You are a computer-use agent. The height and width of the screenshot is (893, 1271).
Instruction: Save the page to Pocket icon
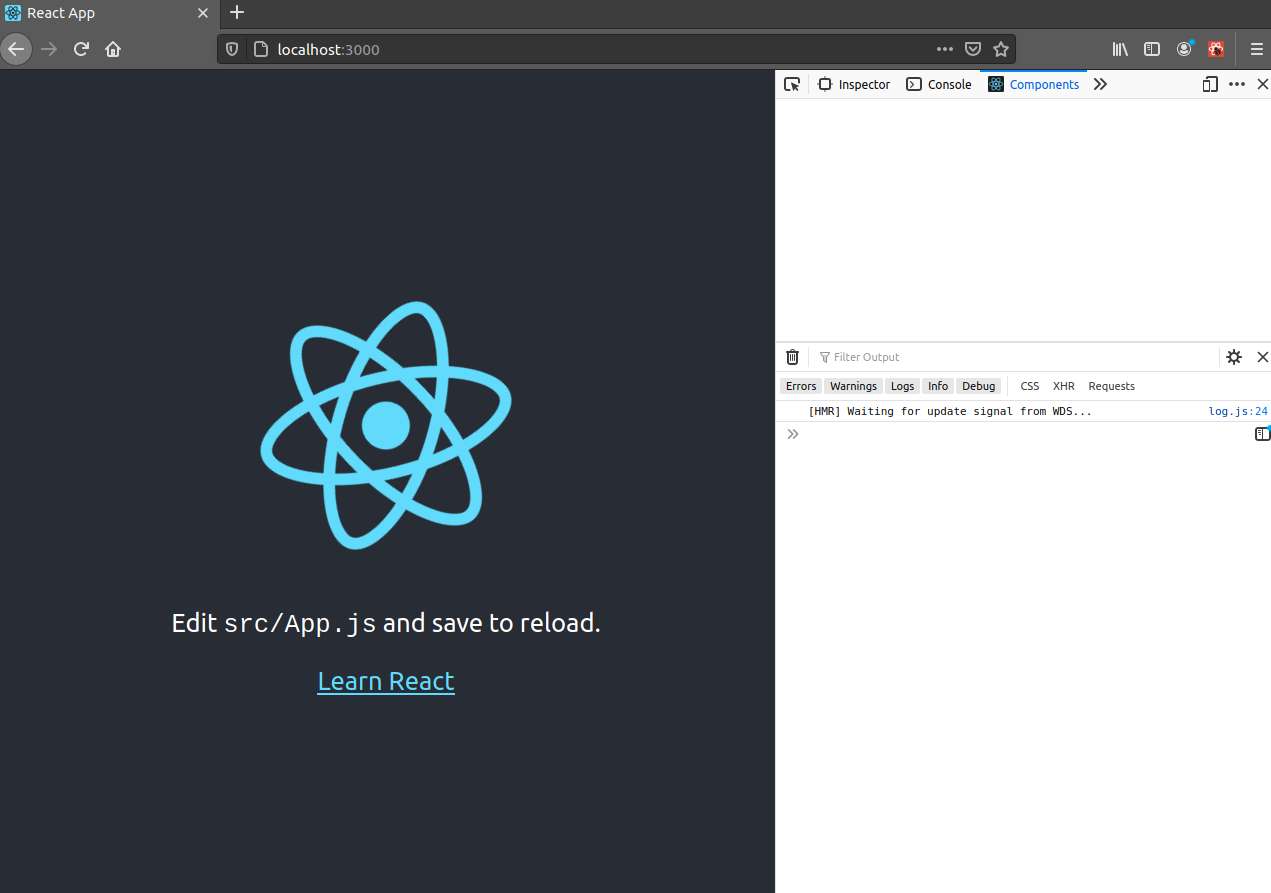973,49
